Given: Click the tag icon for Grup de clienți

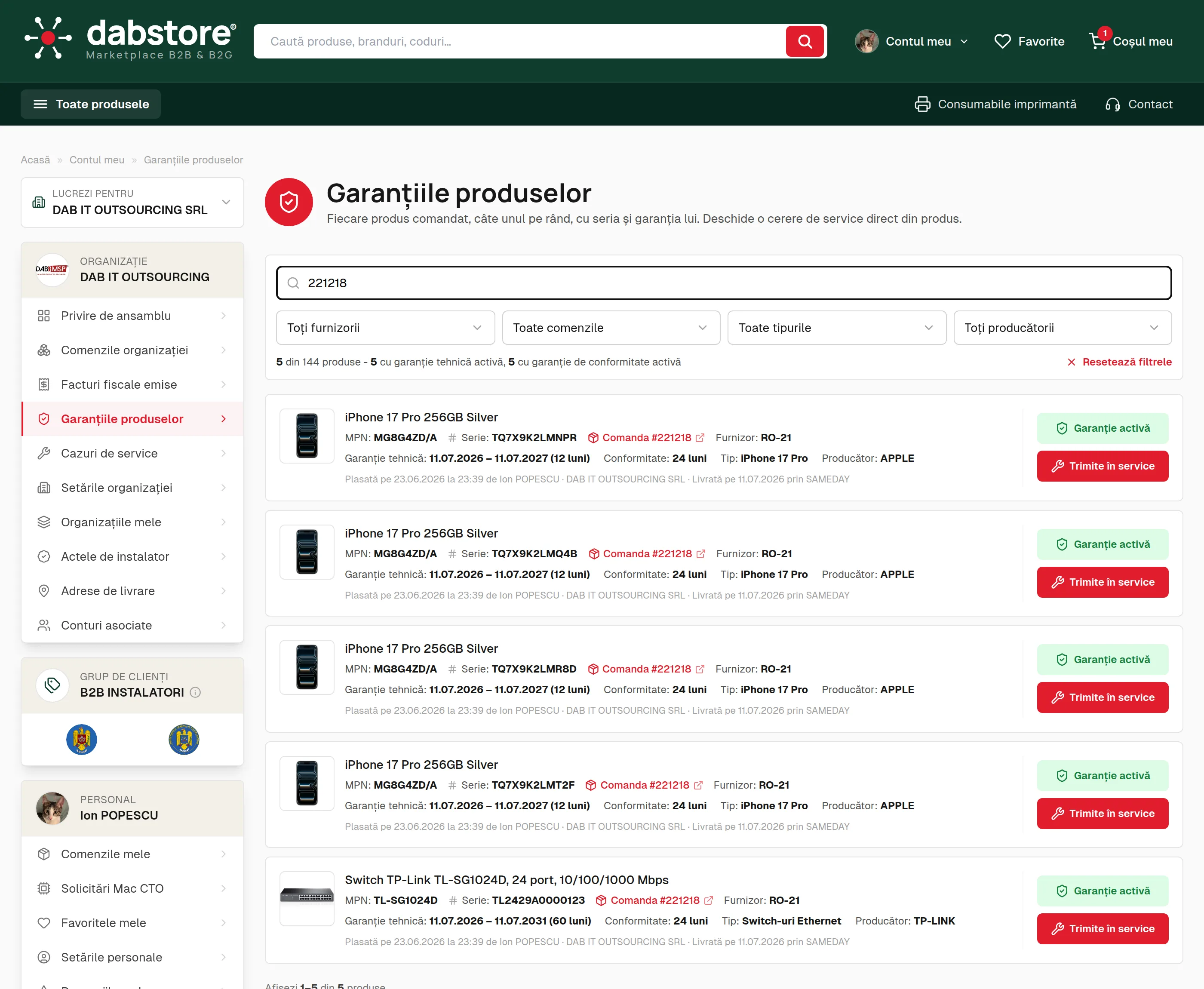Looking at the screenshot, I should (52, 685).
